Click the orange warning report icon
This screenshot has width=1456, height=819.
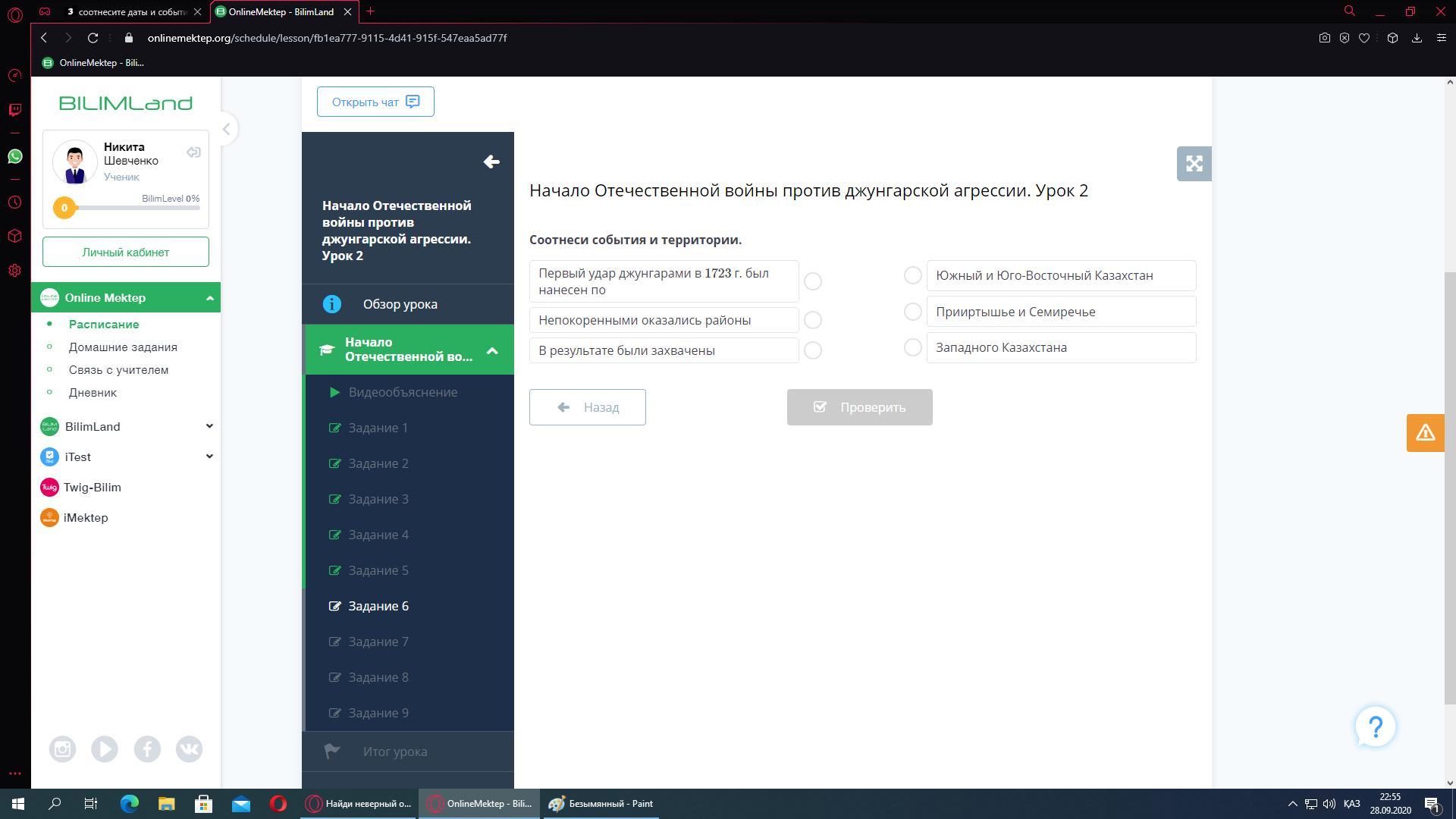click(1425, 433)
